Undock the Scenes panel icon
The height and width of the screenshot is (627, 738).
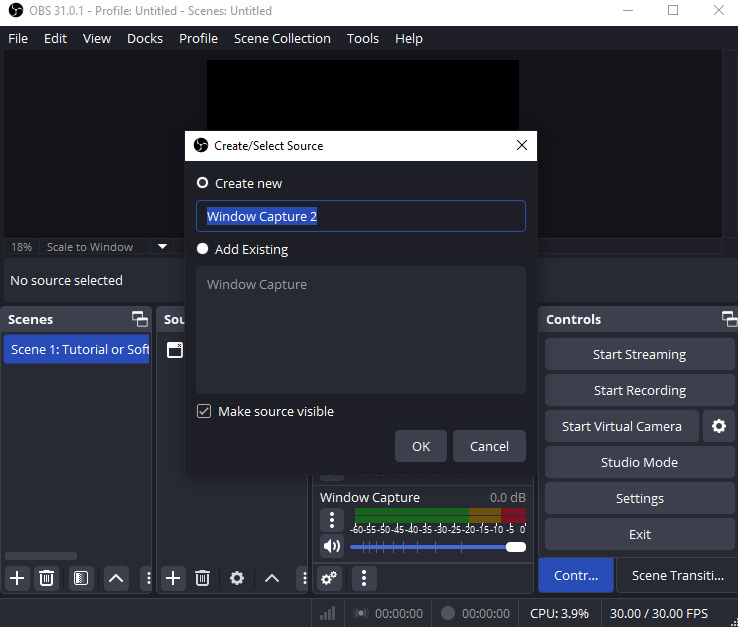coord(140,319)
